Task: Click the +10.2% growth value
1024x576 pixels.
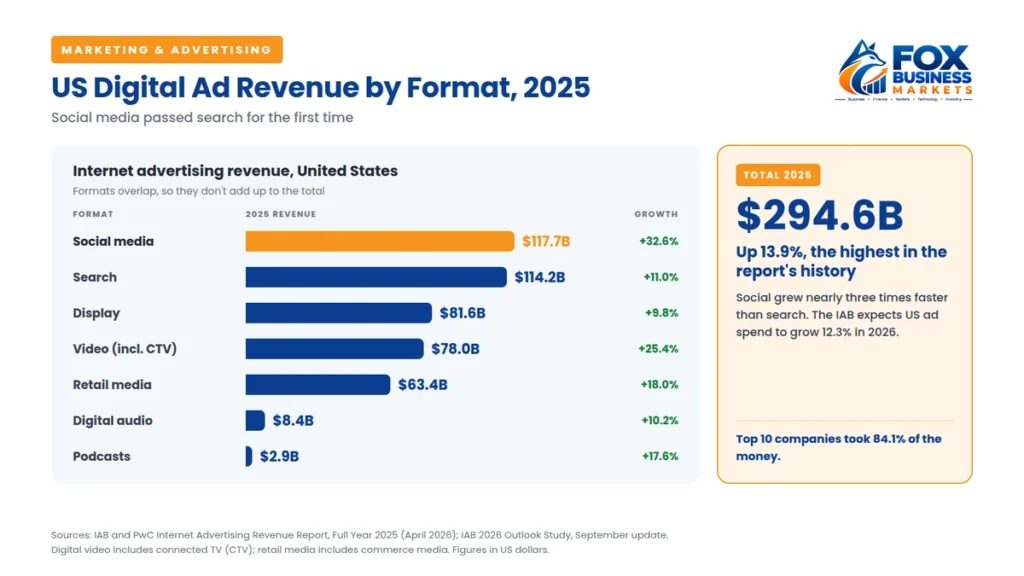Action: 660,421
